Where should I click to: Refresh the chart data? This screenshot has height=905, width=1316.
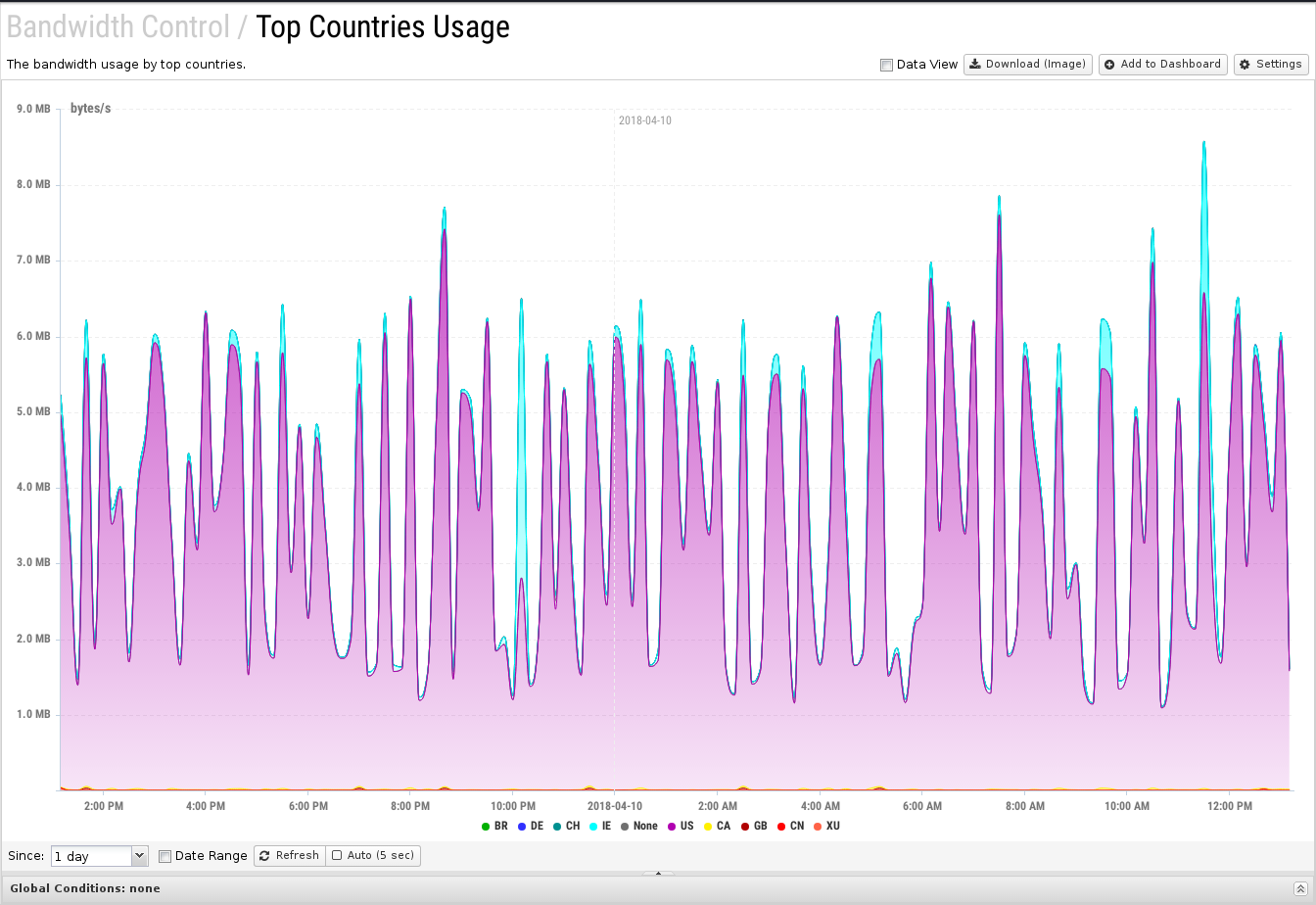point(290,855)
